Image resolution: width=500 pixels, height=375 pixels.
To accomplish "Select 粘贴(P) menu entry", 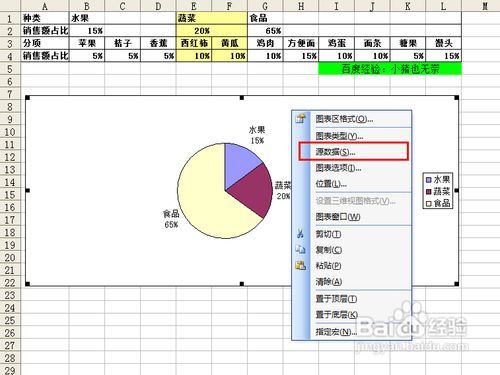I will 328,266.
